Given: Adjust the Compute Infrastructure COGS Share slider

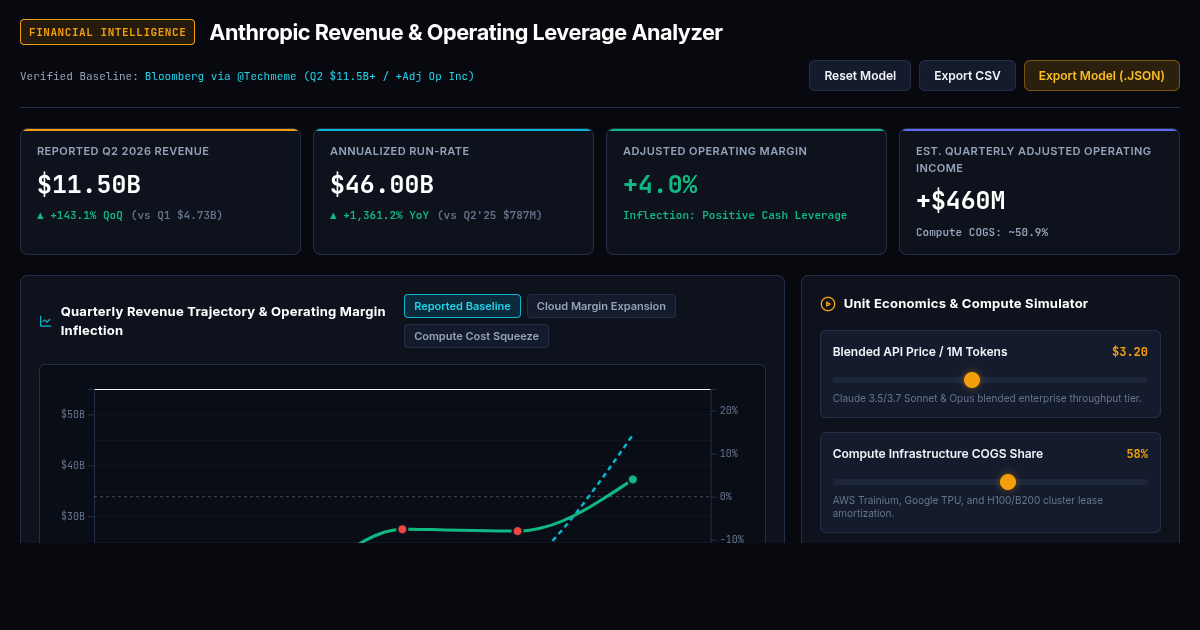Looking at the screenshot, I should (1008, 482).
